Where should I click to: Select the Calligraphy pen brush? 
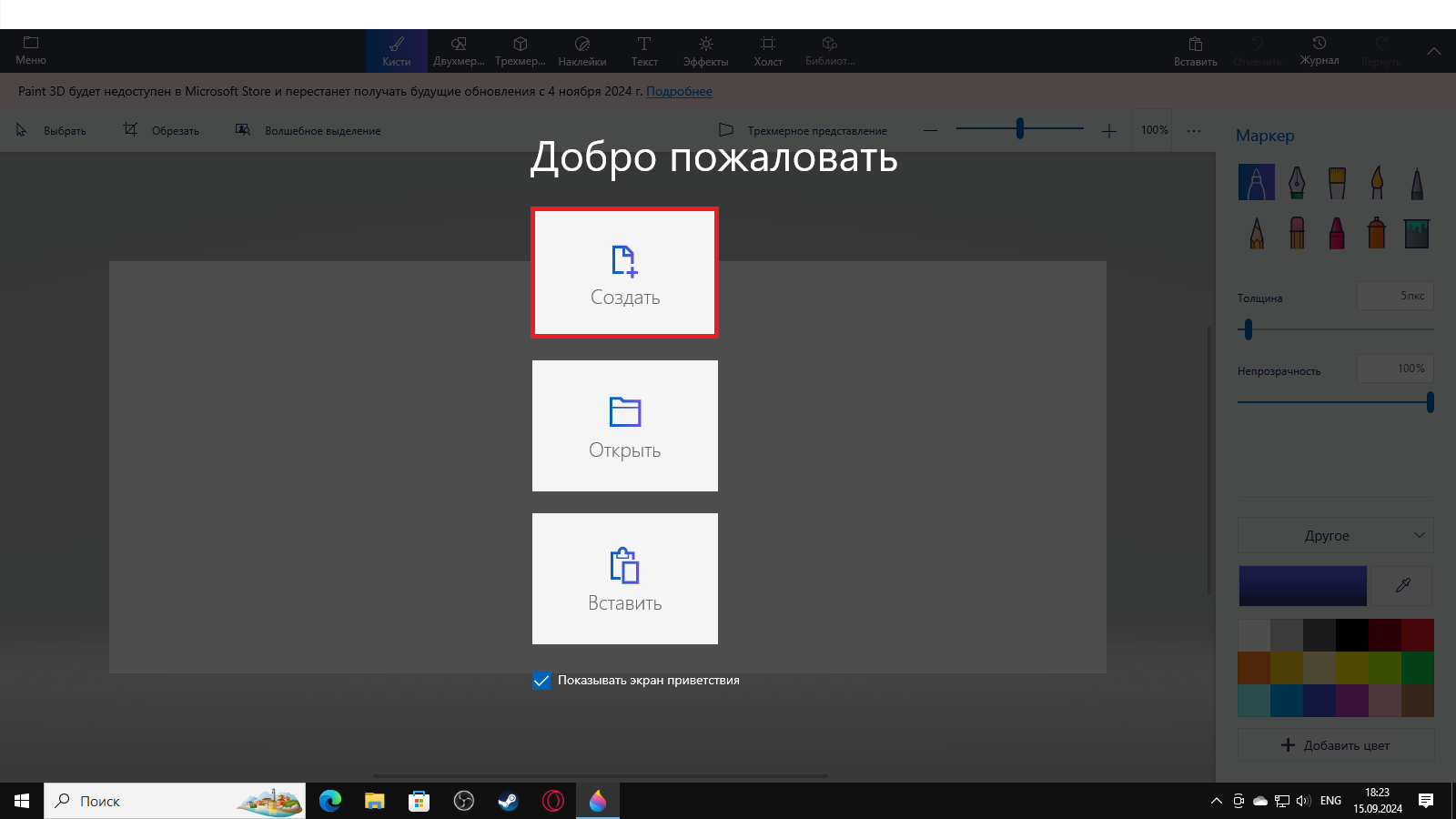1297,182
